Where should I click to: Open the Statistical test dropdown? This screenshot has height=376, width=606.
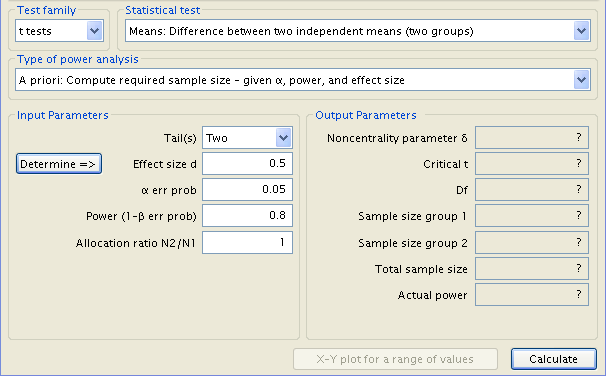point(358,31)
